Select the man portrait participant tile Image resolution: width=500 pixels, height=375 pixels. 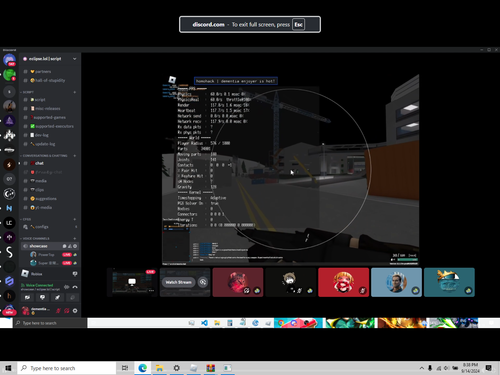point(396,282)
